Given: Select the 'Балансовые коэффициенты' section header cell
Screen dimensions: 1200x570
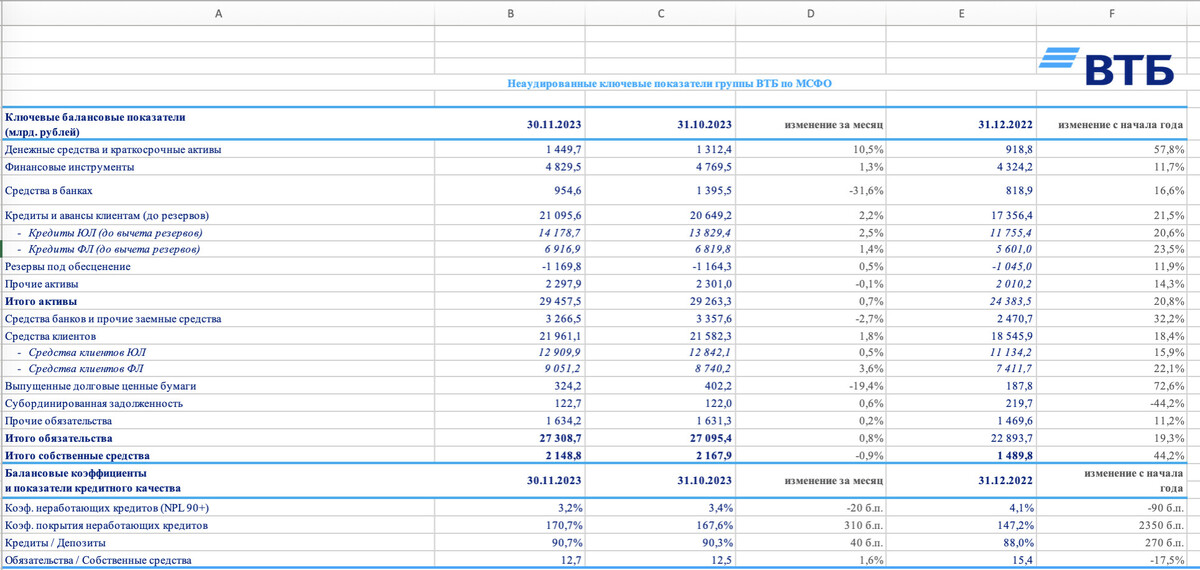Looking at the screenshot, I should click(x=218, y=480).
